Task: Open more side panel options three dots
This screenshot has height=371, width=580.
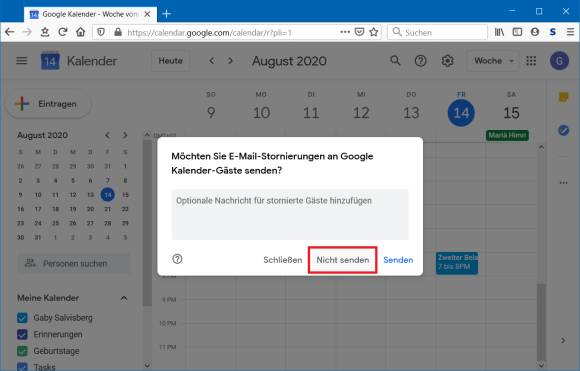Action: pyautogui.click(x=563, y=183)
